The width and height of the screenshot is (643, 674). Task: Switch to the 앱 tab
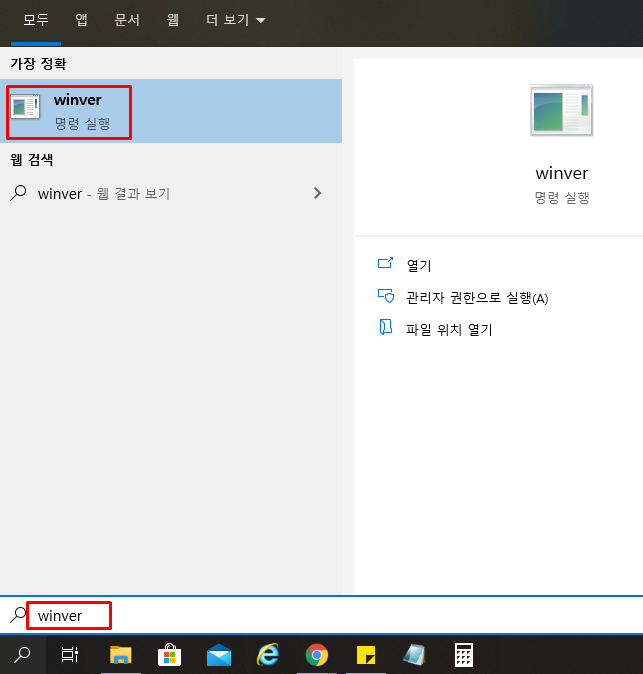(x=81, y=20)
